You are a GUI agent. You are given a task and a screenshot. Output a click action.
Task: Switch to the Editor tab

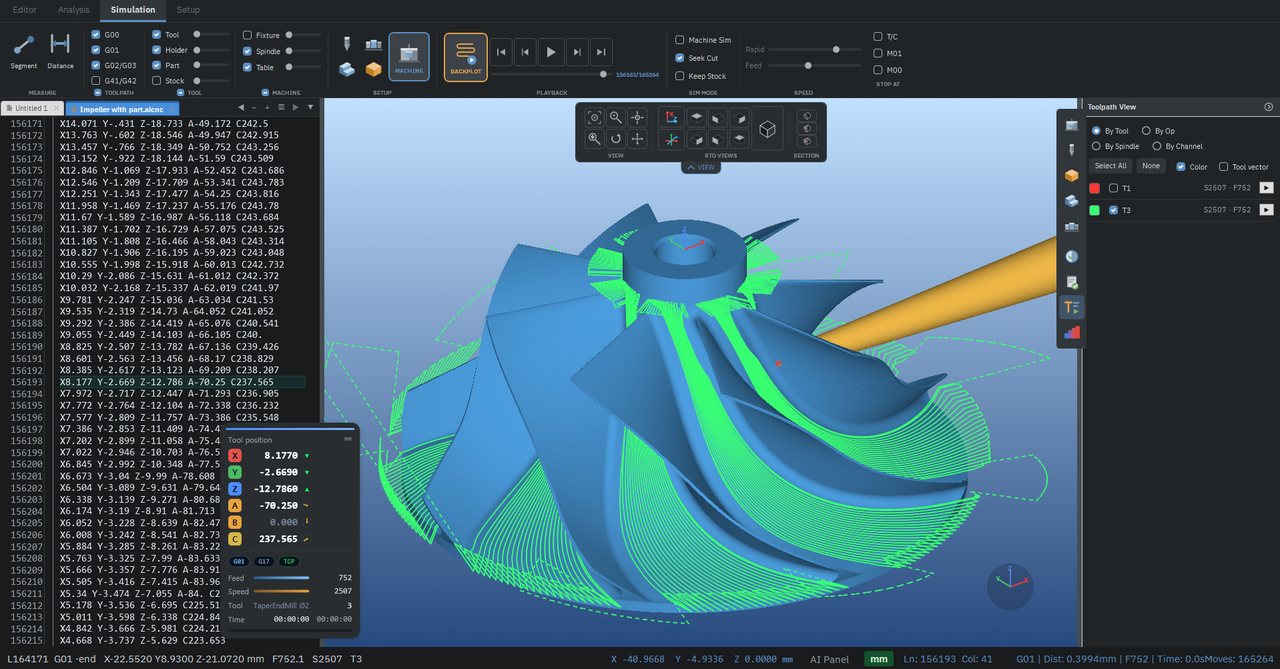point(24,10)
